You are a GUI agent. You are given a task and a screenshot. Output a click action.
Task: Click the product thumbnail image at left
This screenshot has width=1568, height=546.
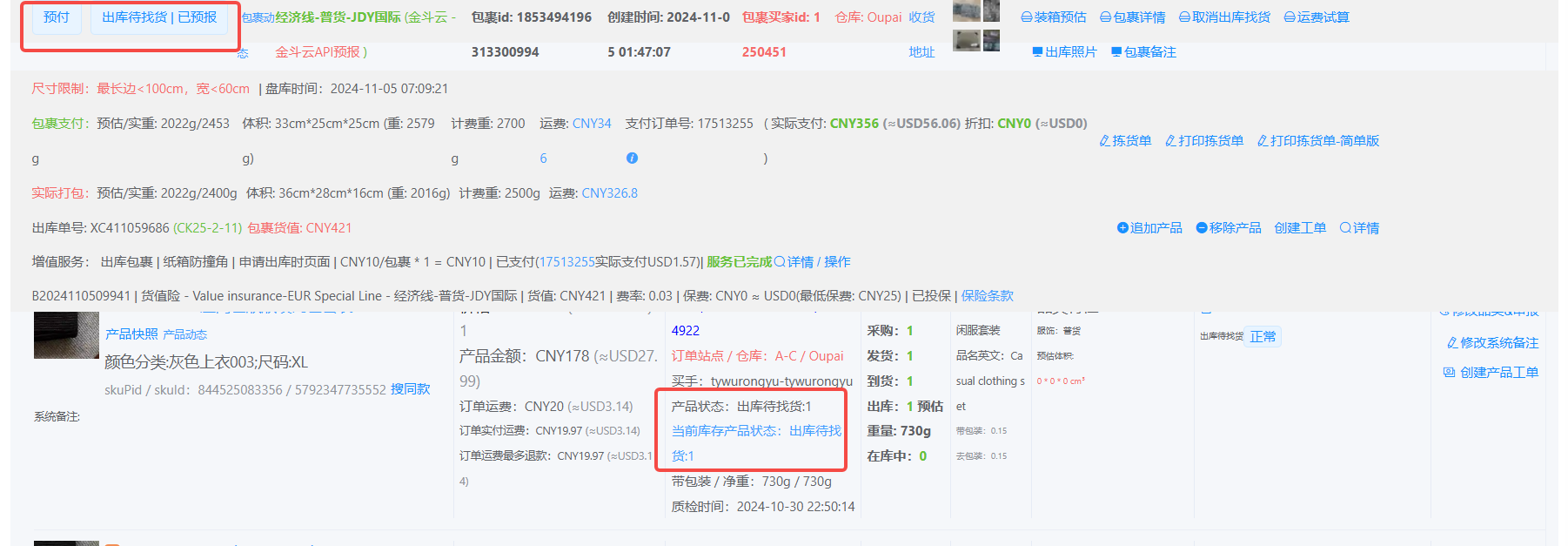66,335
